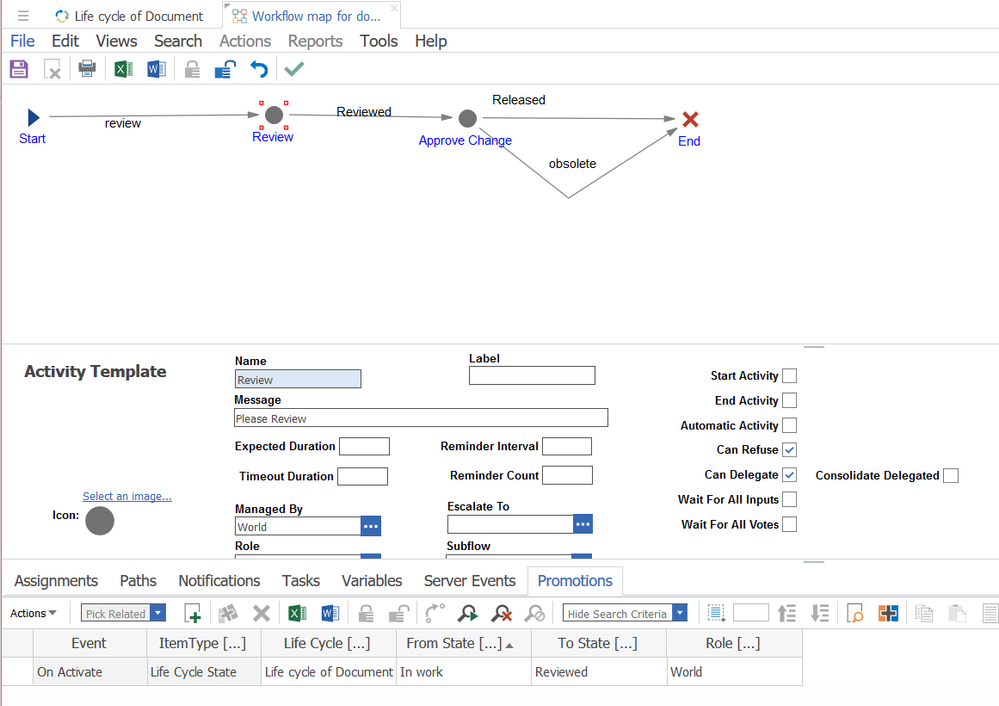Click the green checkmark Done icon

coord(294,69)
